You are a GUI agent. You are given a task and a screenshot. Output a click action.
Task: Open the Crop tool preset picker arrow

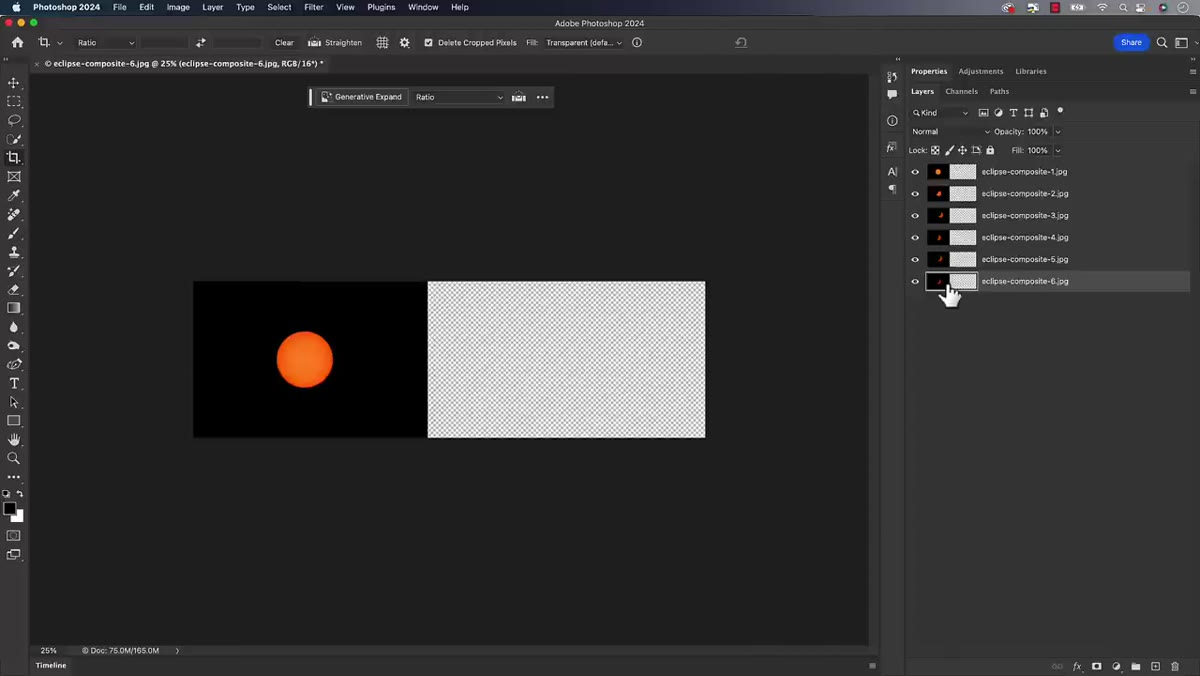pos(60,43)
